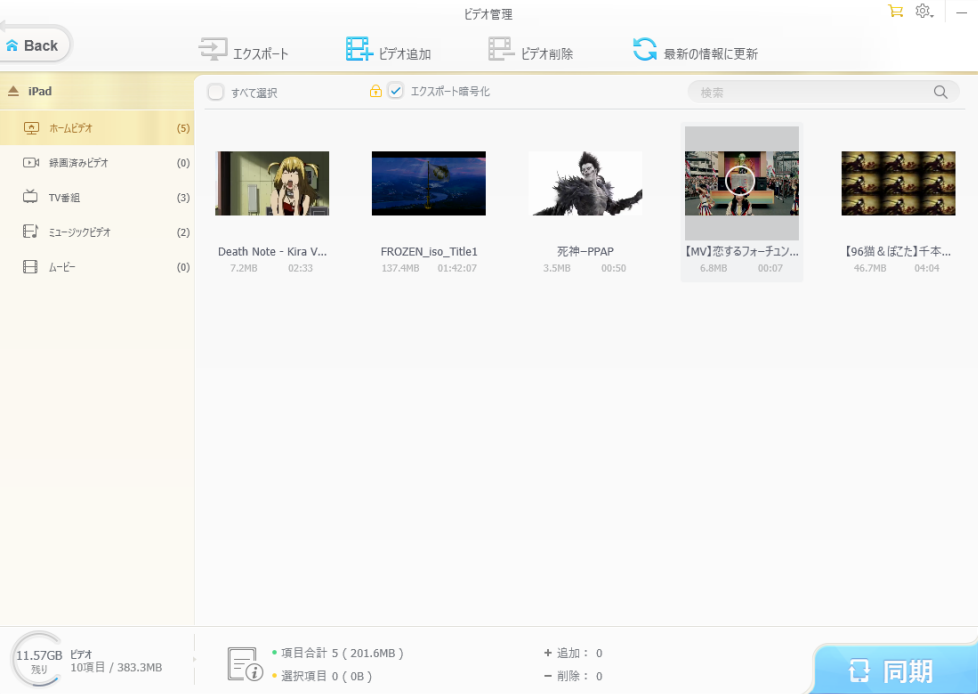Click the 01:42:07 duration

[457, 268]
